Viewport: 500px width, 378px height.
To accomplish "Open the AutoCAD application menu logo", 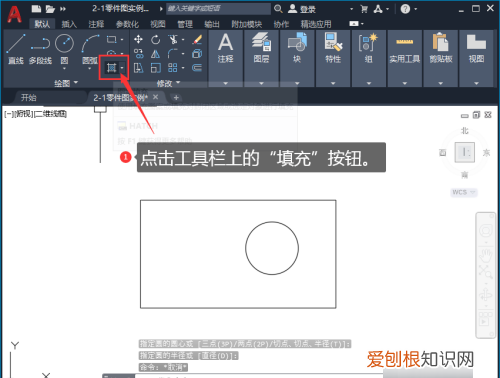I will click(14, 15).
